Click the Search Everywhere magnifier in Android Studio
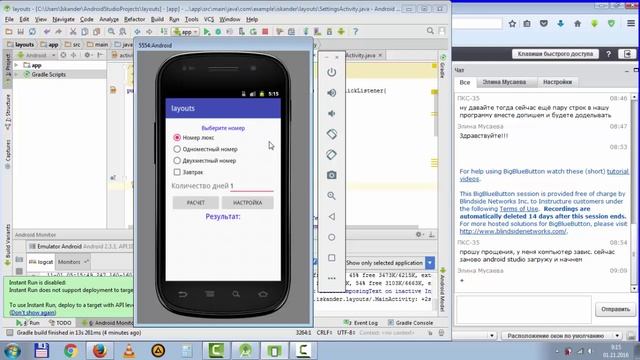This screenshot has height=360, width=640. point(430,31)
